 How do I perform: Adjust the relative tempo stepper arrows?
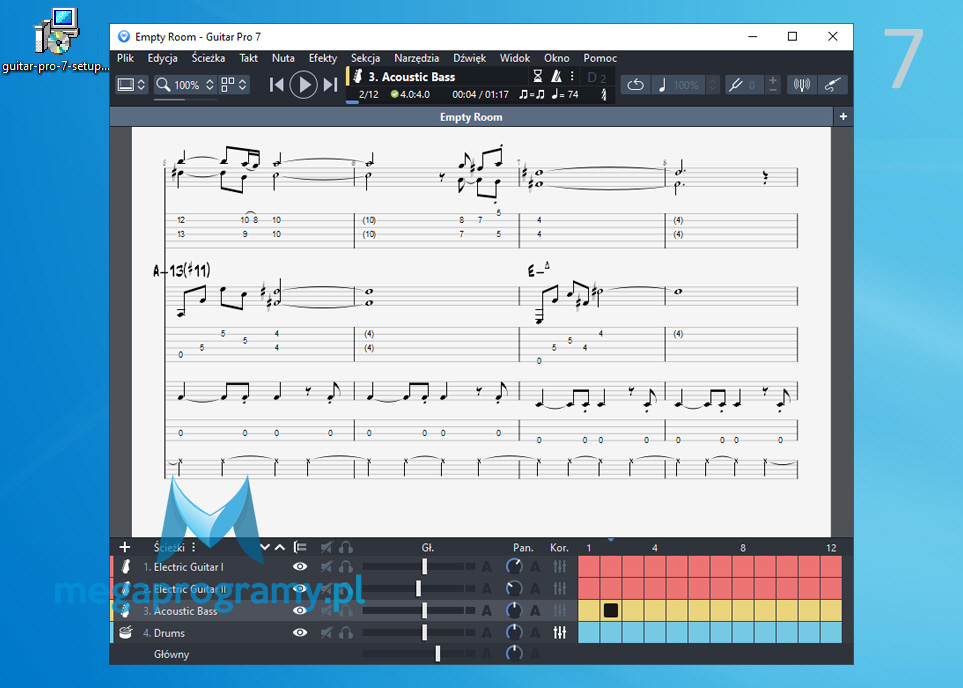pos(712,85)
